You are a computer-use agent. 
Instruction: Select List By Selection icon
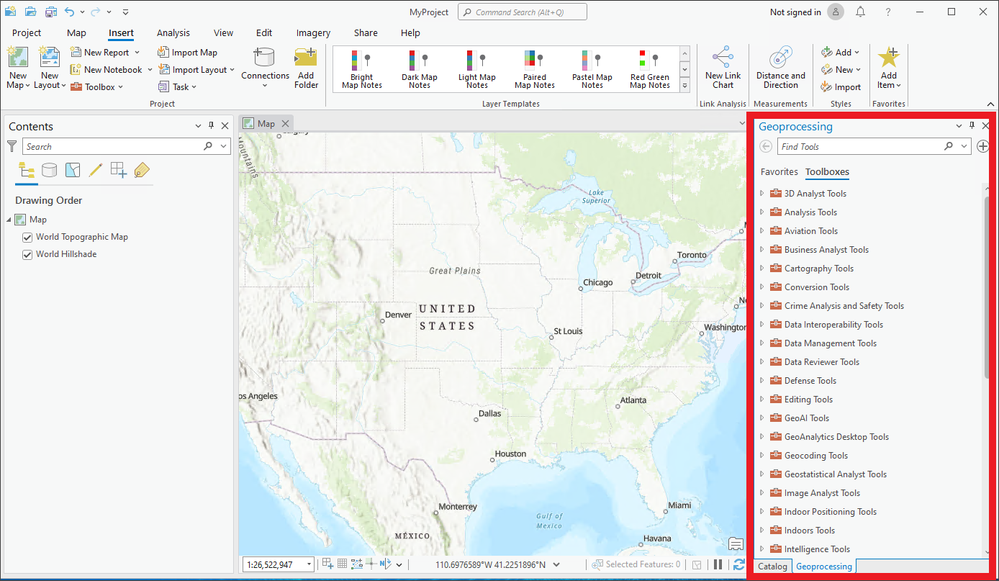[x=73, y=170]
